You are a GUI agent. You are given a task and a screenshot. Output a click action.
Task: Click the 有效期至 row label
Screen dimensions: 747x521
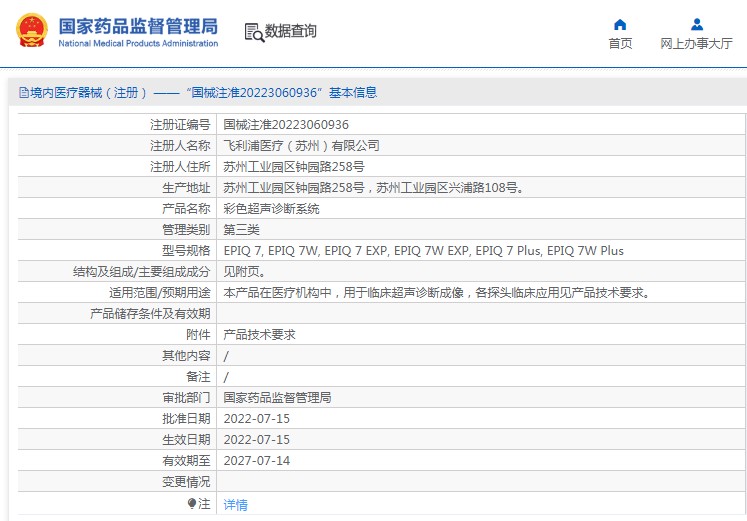186,460
